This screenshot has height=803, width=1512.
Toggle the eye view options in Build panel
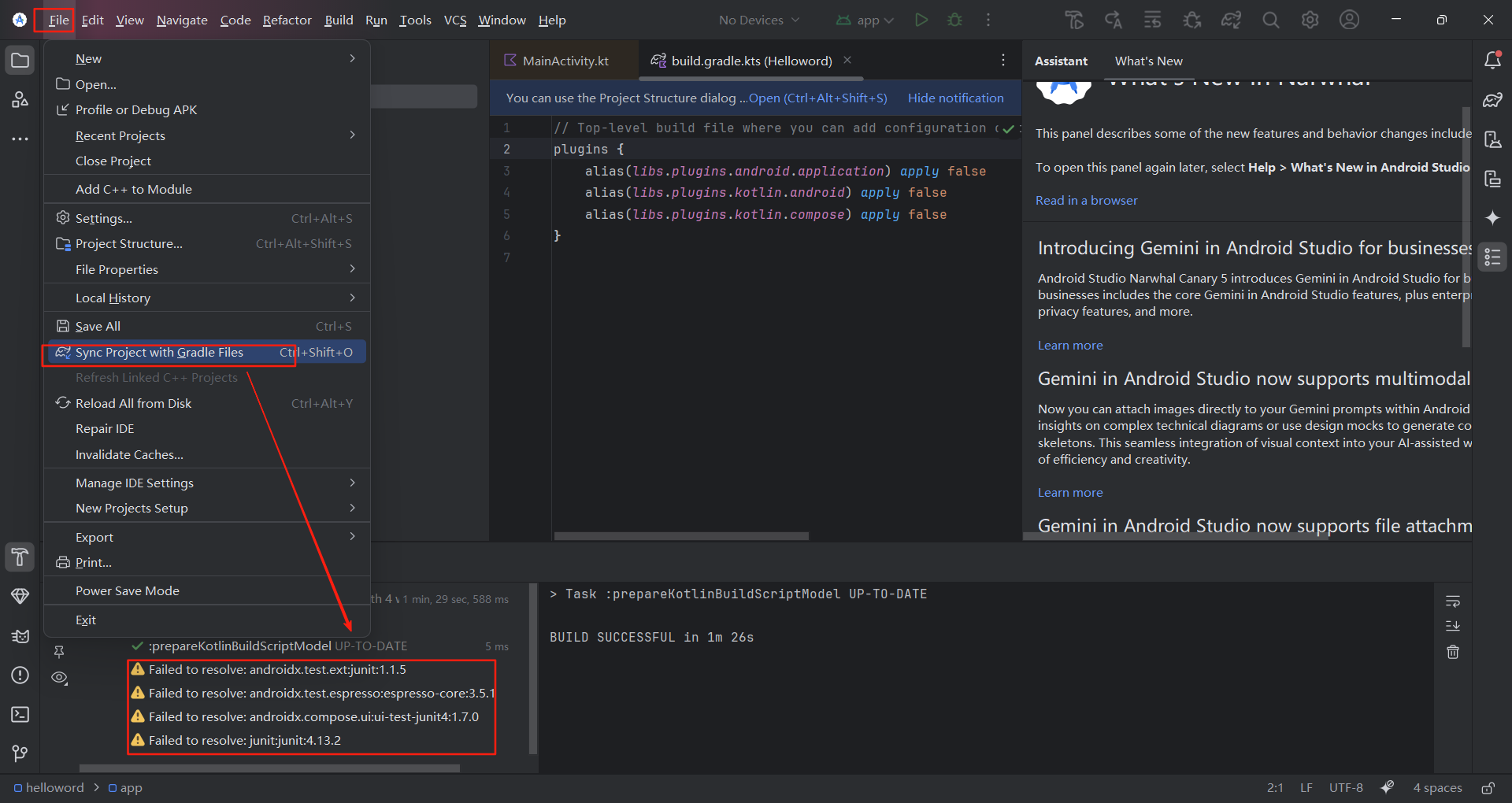[59, 678]
